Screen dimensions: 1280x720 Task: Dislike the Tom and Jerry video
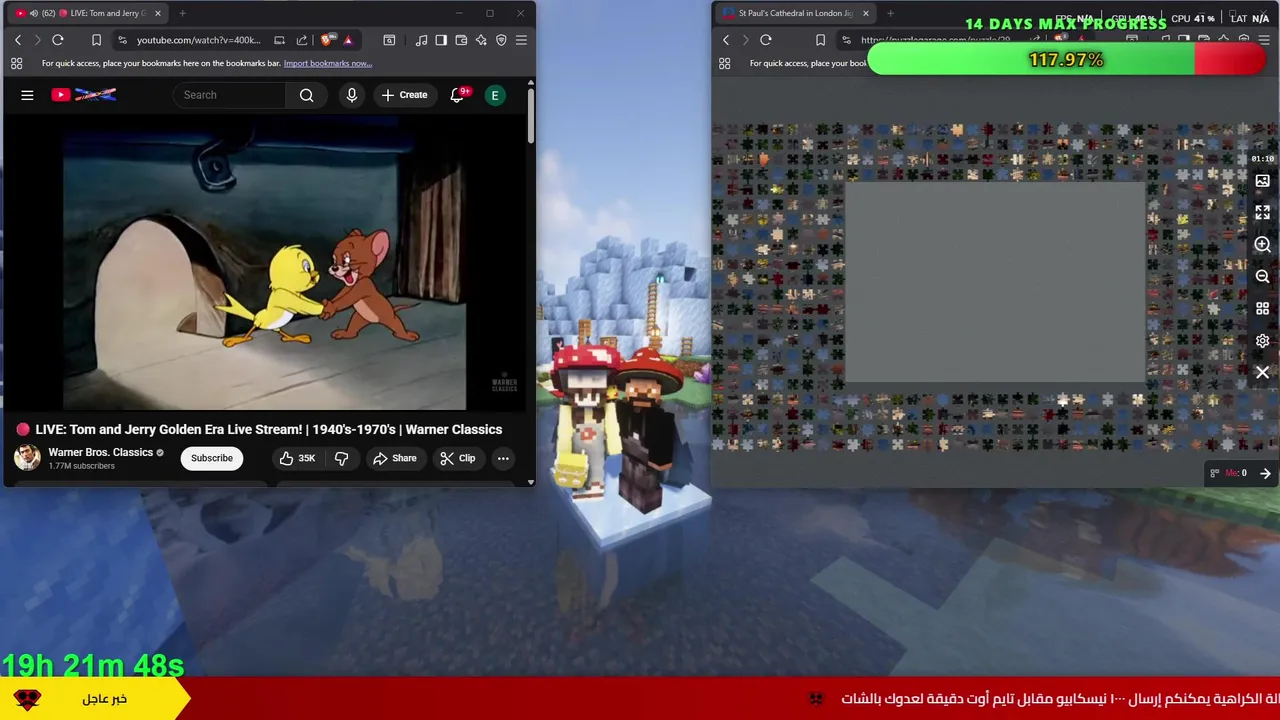point(341,458)
